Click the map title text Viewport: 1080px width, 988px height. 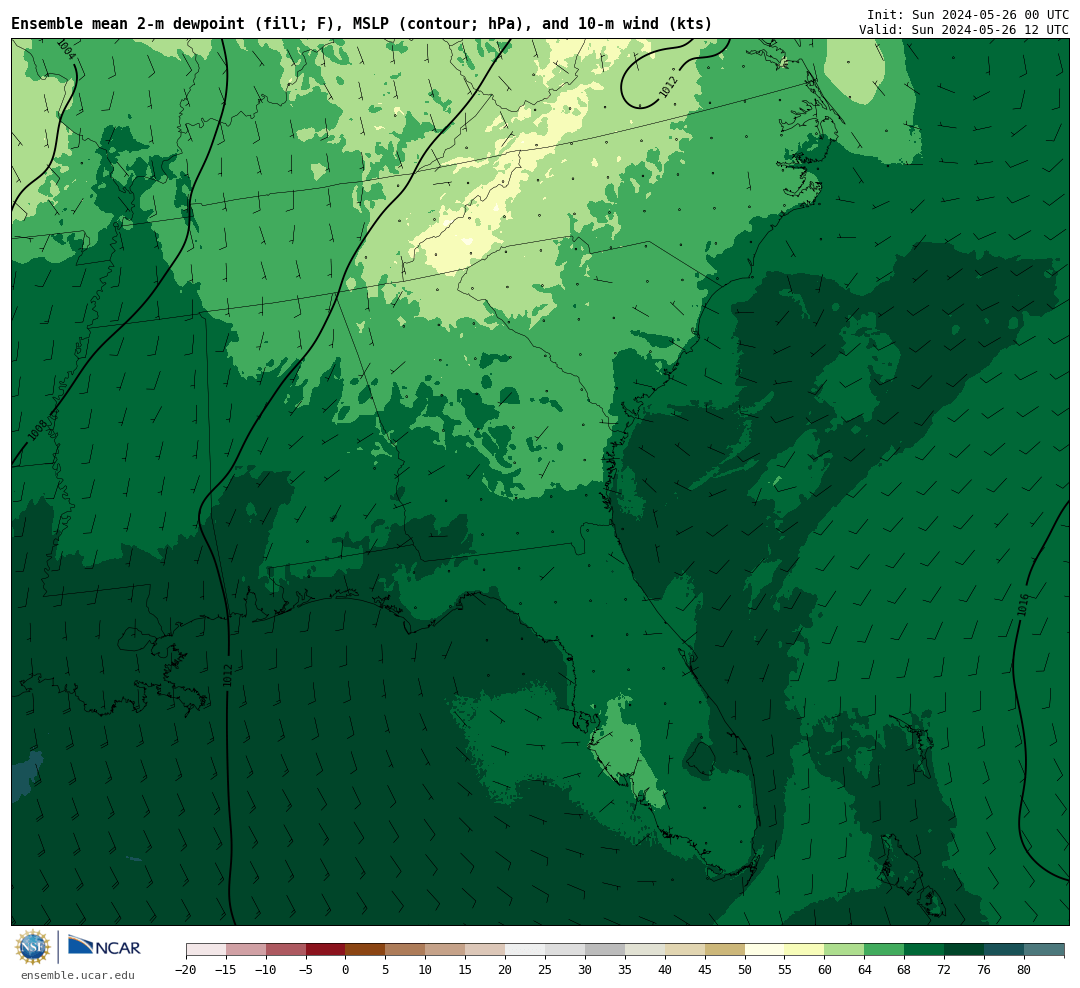click(x=362, y=24)
